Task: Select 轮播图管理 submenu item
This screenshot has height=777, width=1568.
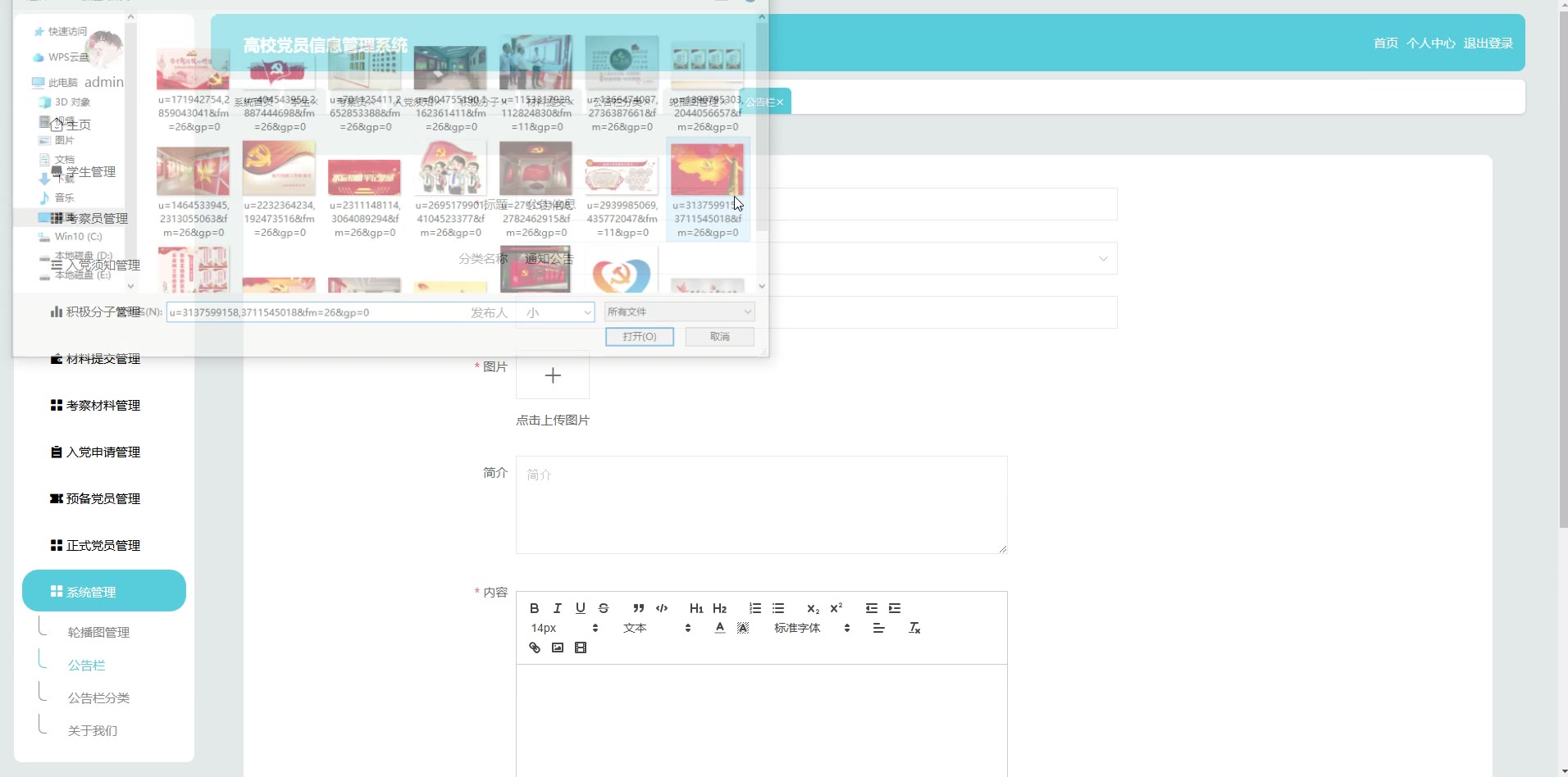Action: pos(98,633)
